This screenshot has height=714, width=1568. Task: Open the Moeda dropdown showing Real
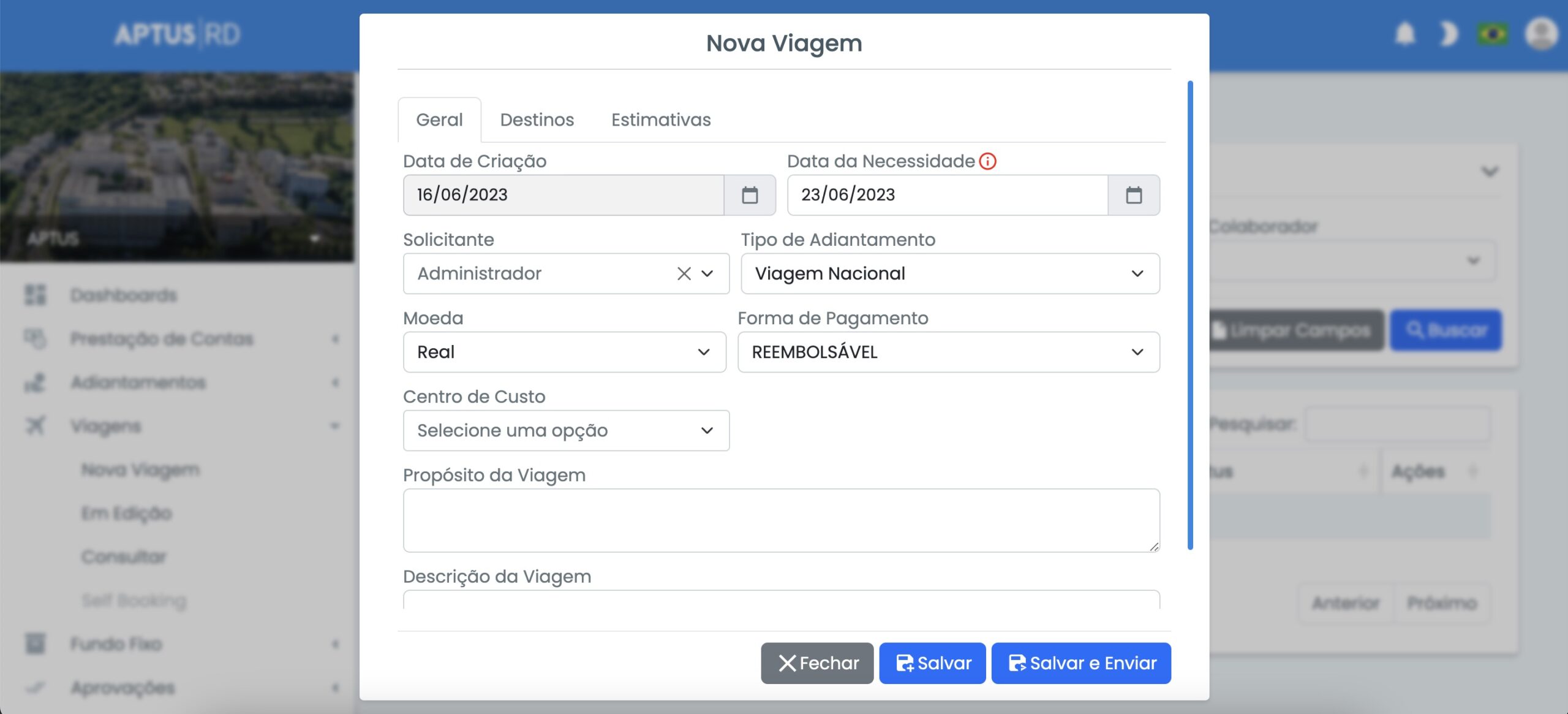[x=564, y=352]
